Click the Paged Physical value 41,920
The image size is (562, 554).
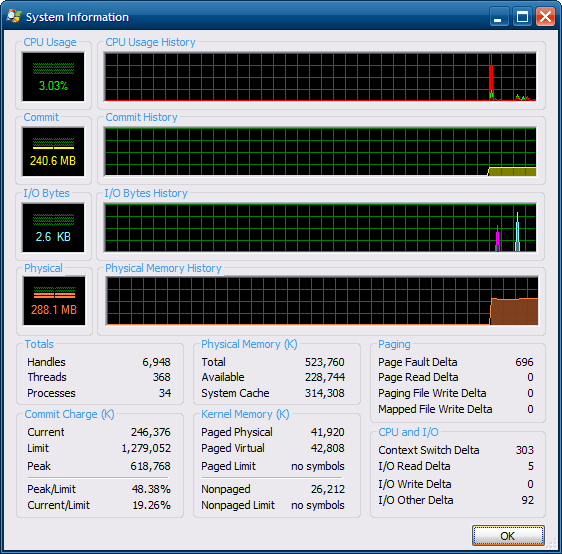point(328,432)
